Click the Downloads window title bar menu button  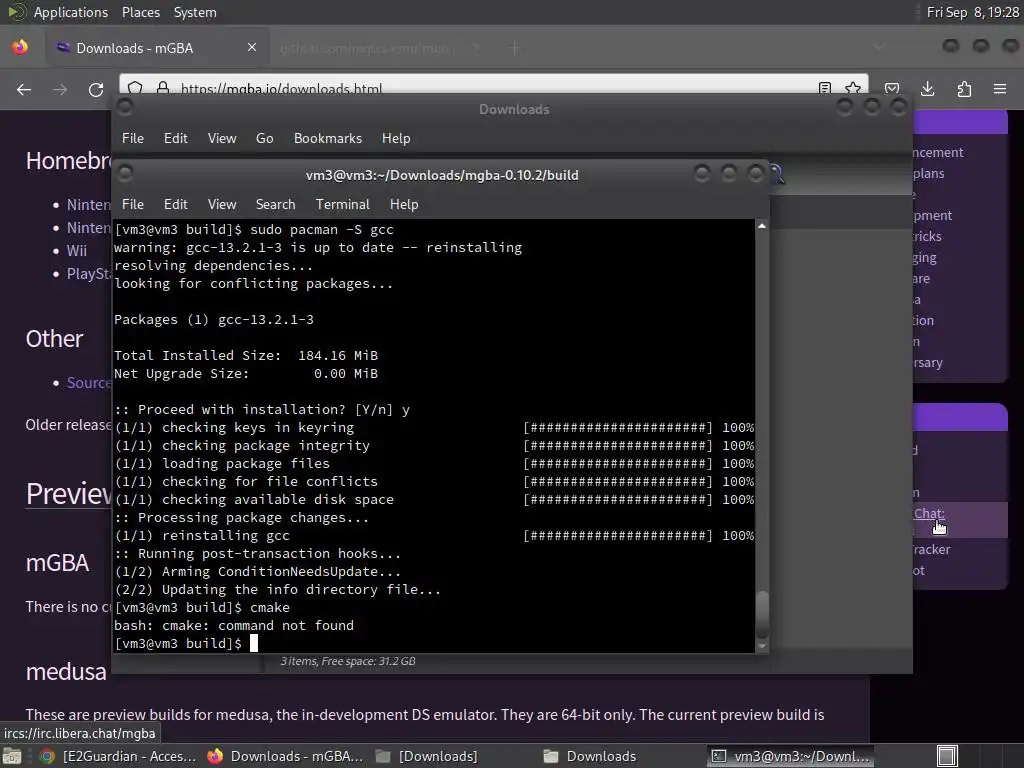click(x=125, y=107)
